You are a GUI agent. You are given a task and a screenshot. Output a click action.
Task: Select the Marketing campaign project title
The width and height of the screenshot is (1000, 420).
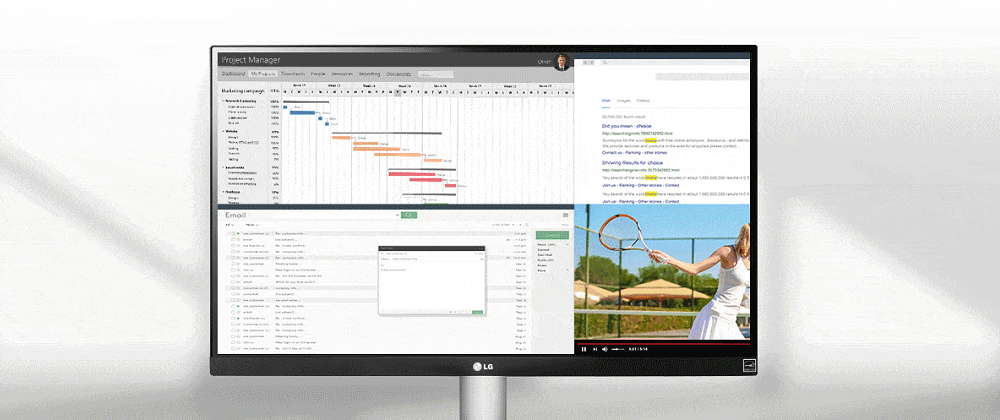(243, 91)
